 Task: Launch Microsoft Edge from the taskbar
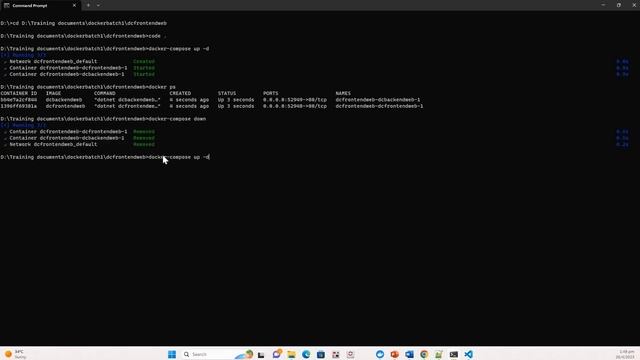click(x=306, y=354)
